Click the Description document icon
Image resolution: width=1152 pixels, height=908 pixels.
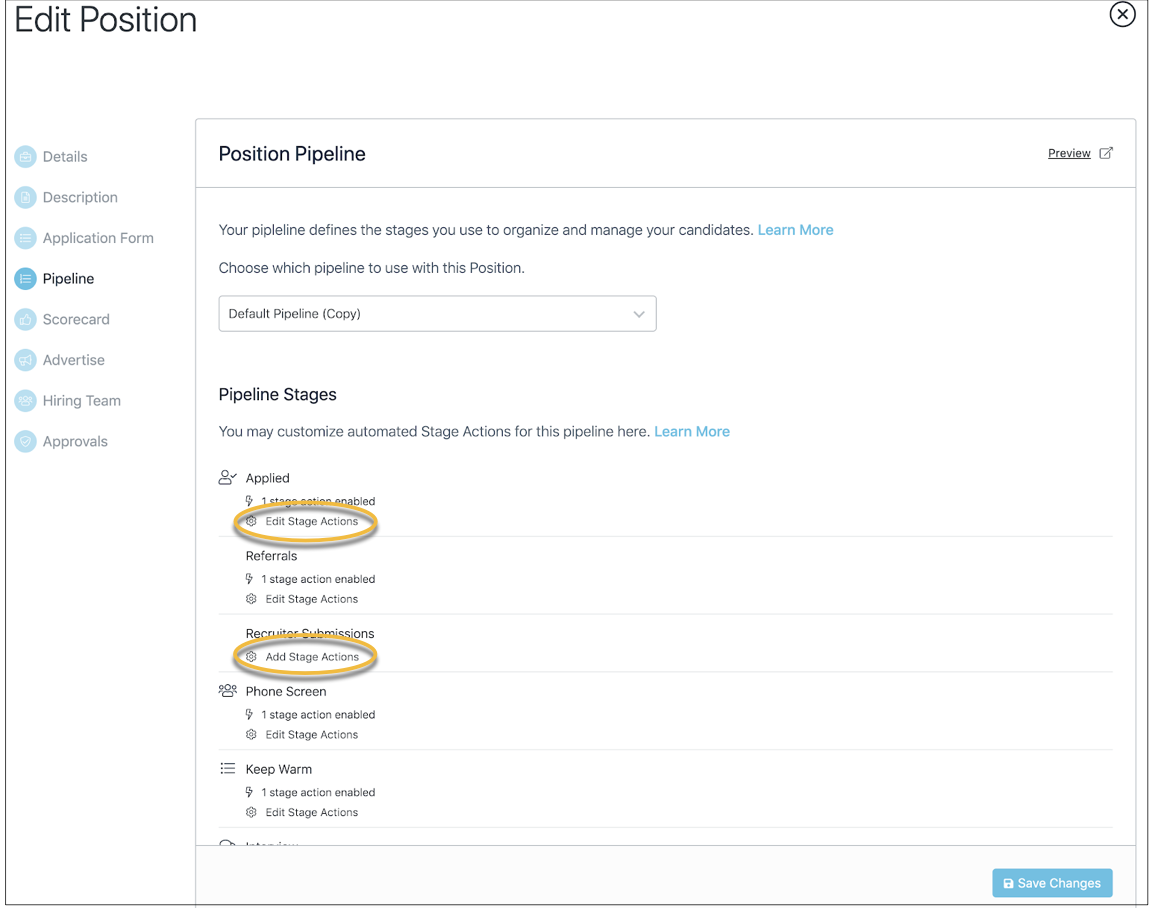(x=25, y=197)
